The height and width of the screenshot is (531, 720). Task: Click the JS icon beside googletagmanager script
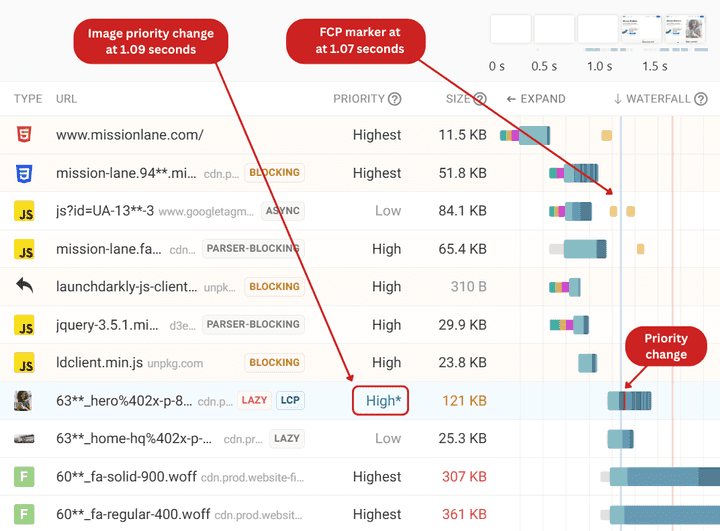(x=24, y=211)
